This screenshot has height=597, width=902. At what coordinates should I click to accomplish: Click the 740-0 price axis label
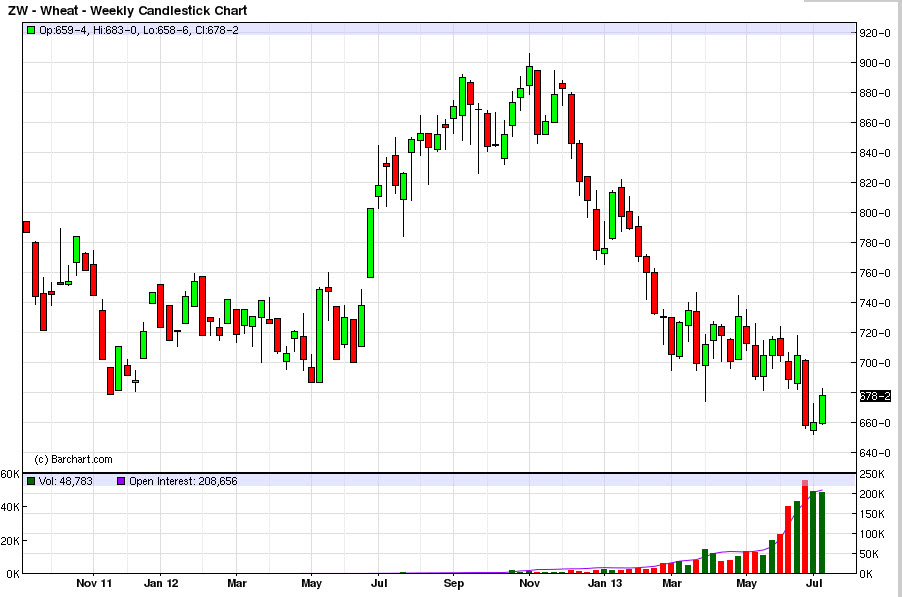pos(875,303)
